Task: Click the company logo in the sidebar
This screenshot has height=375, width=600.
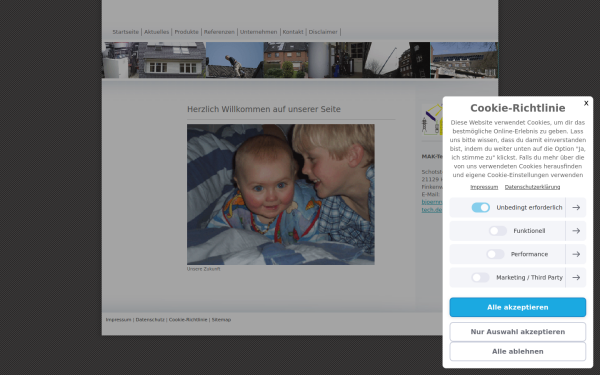Action: tap(432, 120)
